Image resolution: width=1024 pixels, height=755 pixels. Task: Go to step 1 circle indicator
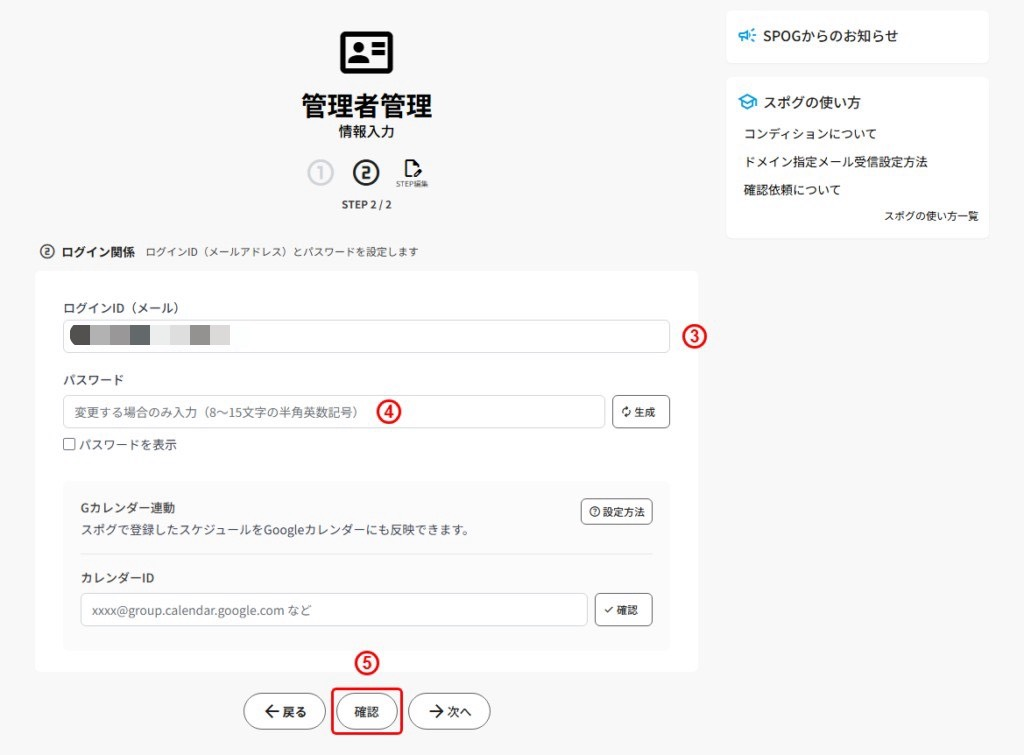click(x=321, y=173)
